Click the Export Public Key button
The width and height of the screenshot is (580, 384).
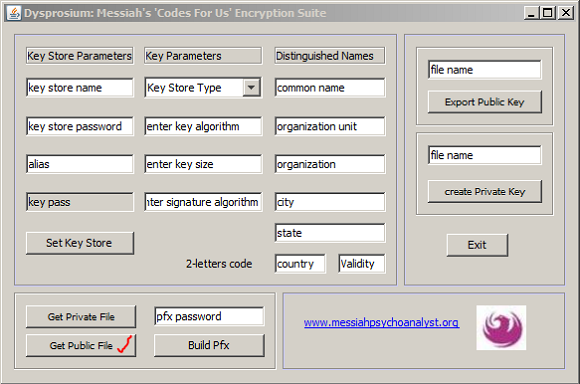coord(485,102)
